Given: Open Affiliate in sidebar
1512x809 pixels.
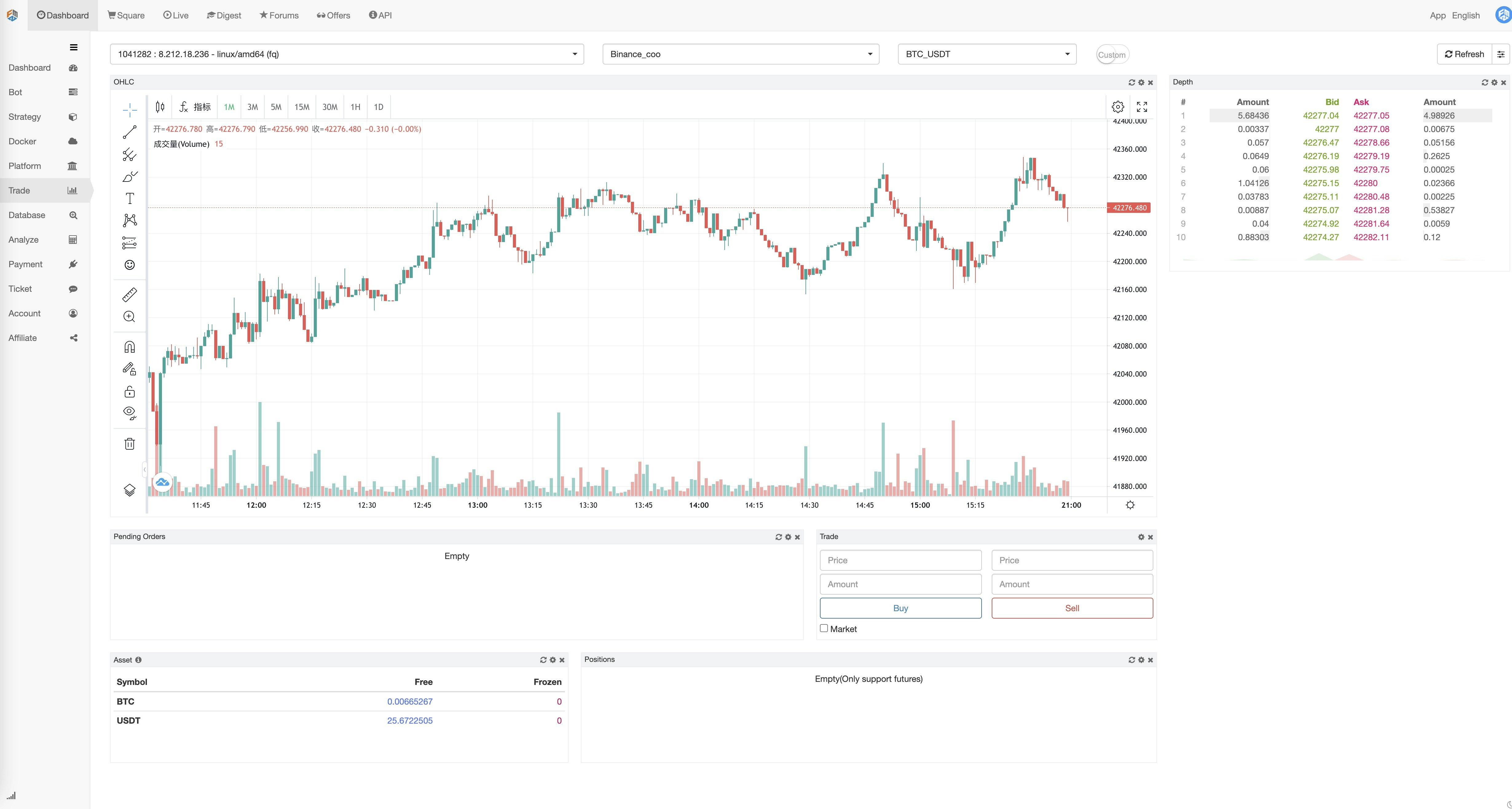Looking at the screenshot, I should click(45, 338).
